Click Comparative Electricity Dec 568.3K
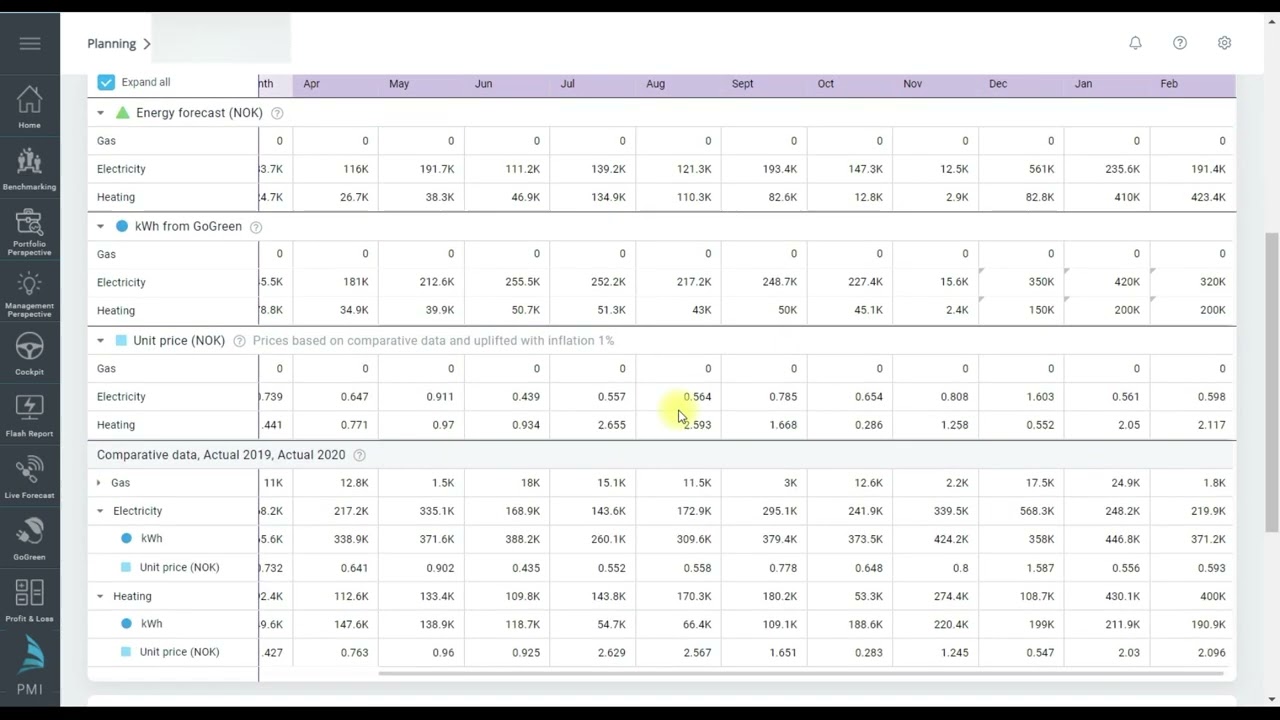Viewport: 1280px width, 720px height. tap(1036, 511)
